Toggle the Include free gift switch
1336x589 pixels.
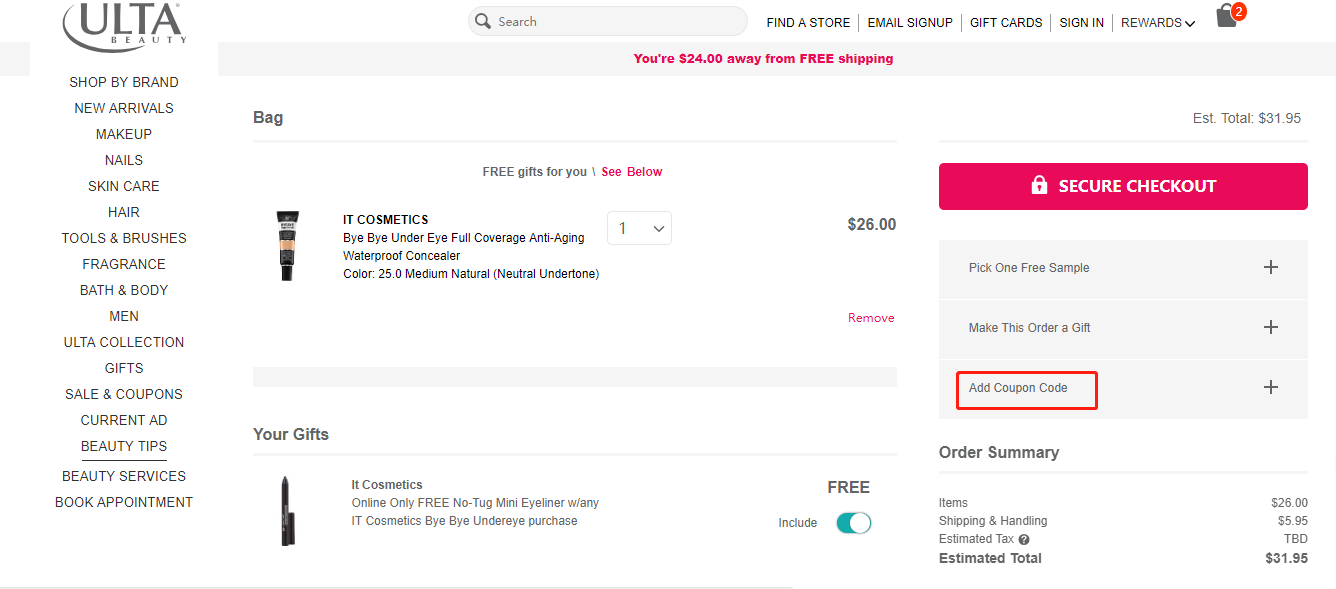pos(853,523)
